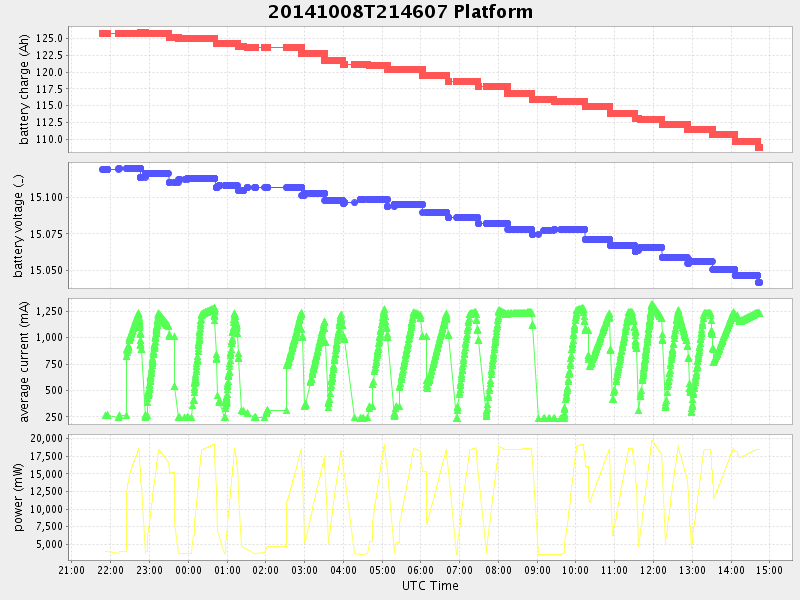Select the 1,250 average current tick label
Image resolution: width=800 pixels, height=600 pixels.
[x=50, y=311]
